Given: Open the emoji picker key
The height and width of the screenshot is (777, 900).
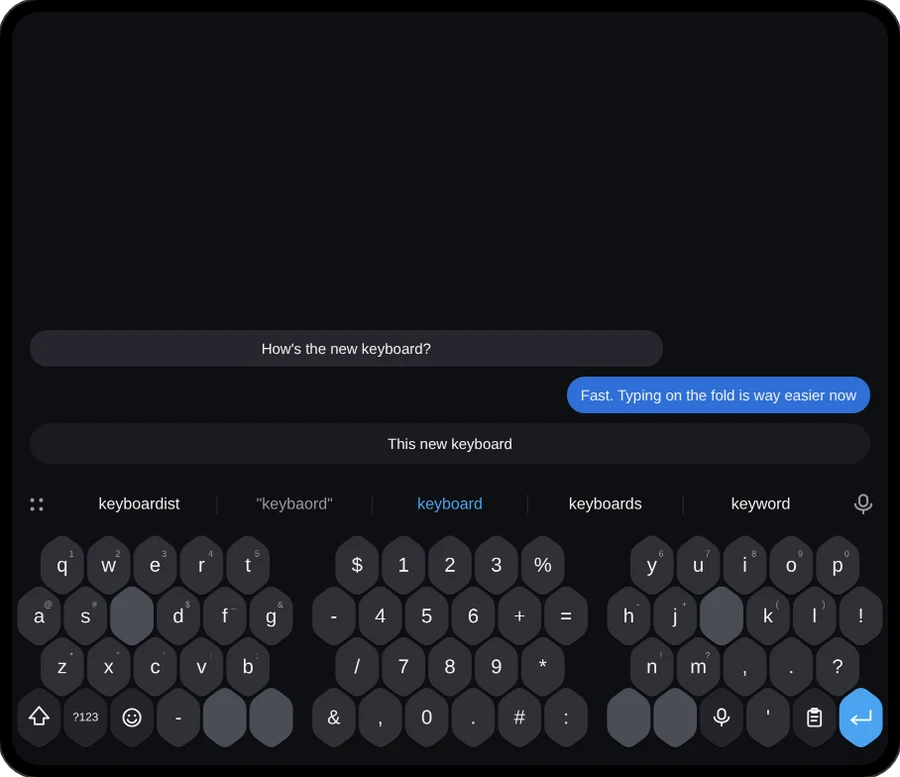Looking at the screenshot, I should [x=132, y=717].
